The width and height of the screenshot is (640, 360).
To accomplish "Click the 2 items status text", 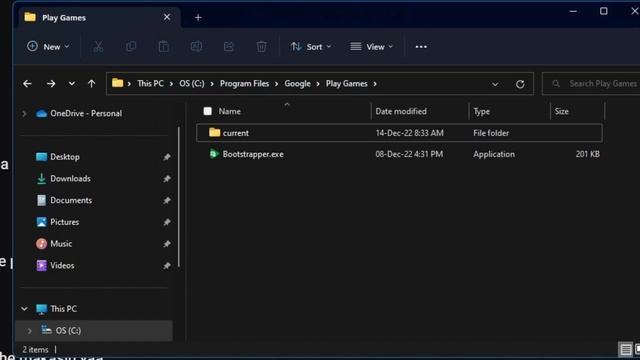I will click(36, 350).
